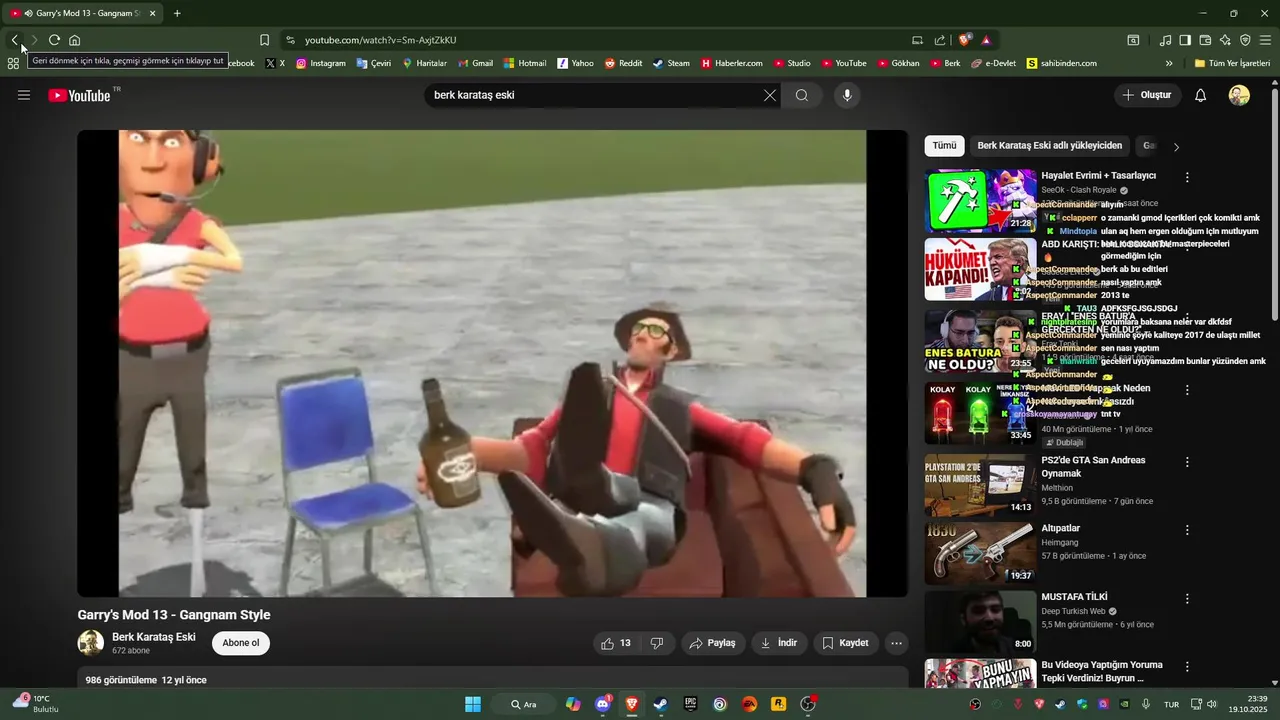This screenshot has height=720, width=1280.
Task: Go back with the browser back arrow
Action: 15,40
